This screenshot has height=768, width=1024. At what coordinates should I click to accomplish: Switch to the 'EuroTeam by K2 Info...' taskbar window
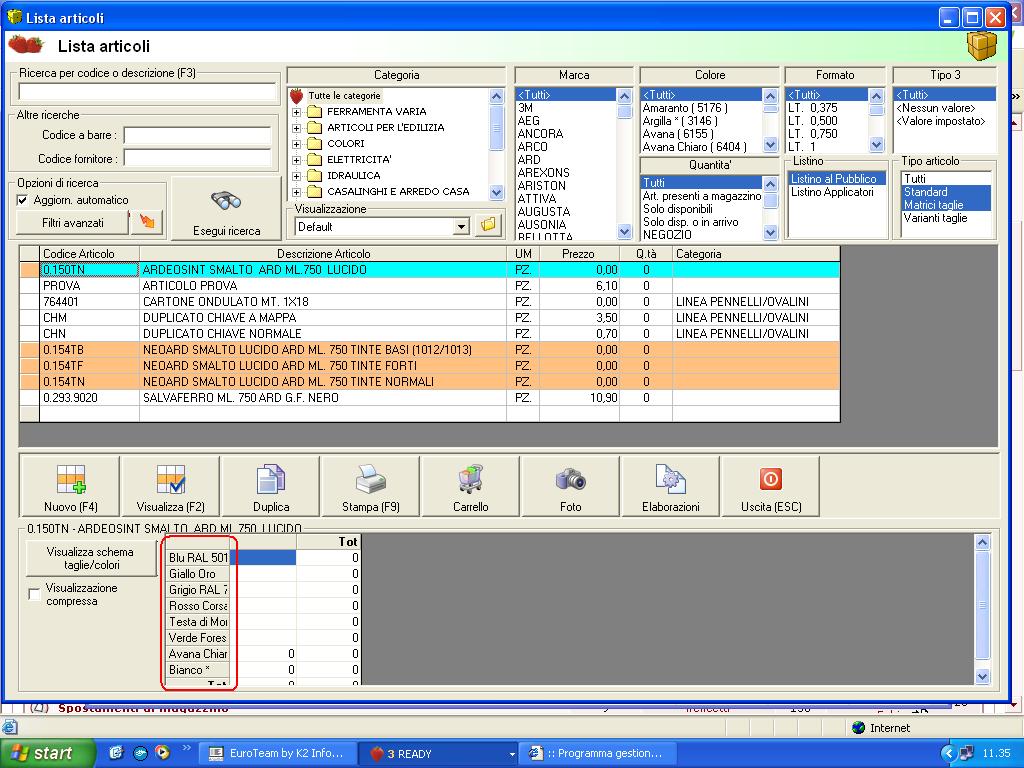click(278, 754)
